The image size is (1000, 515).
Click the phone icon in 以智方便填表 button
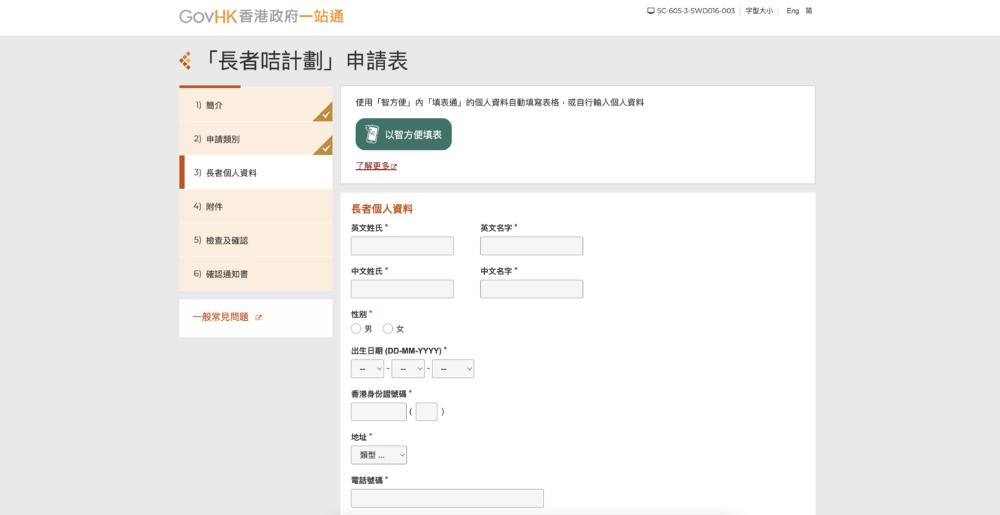[x=371, y=134]
